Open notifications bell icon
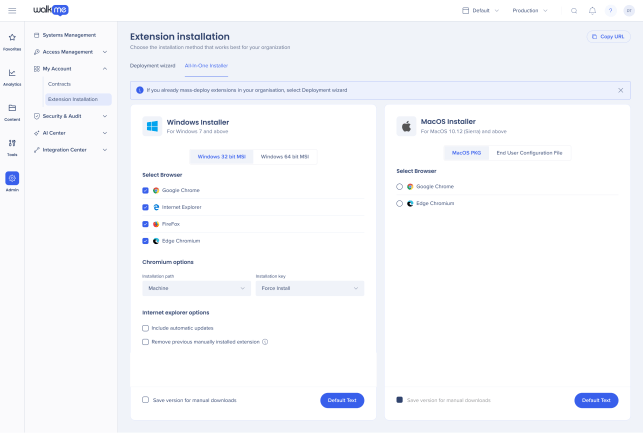643x433 pixels. 592,11
